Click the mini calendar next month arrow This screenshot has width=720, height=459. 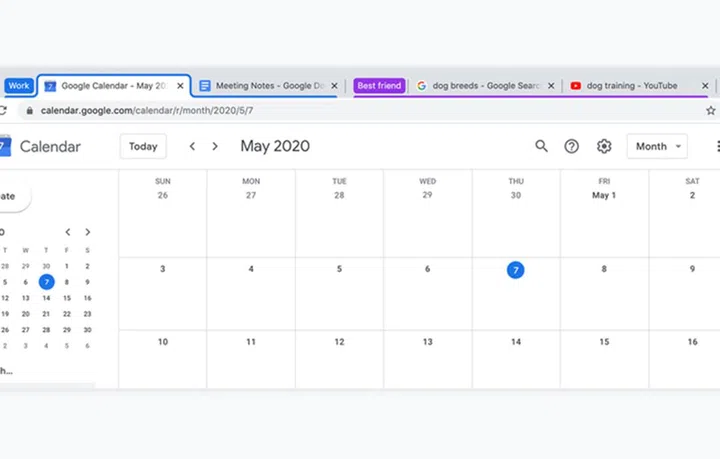pyautogui.click(x=88, y=232)
